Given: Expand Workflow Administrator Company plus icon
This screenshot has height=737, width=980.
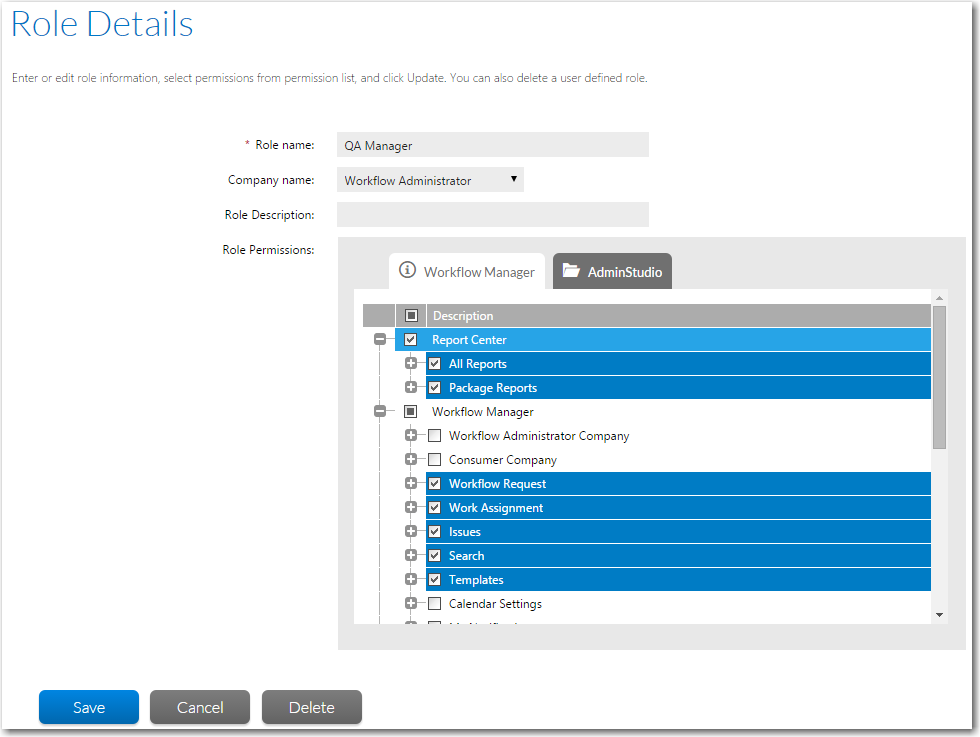Looking at the screenshot, I should point(411,436).
